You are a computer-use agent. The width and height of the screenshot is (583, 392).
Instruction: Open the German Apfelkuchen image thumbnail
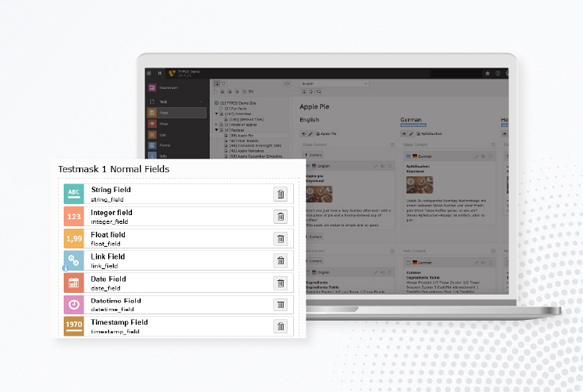[419, 185]
